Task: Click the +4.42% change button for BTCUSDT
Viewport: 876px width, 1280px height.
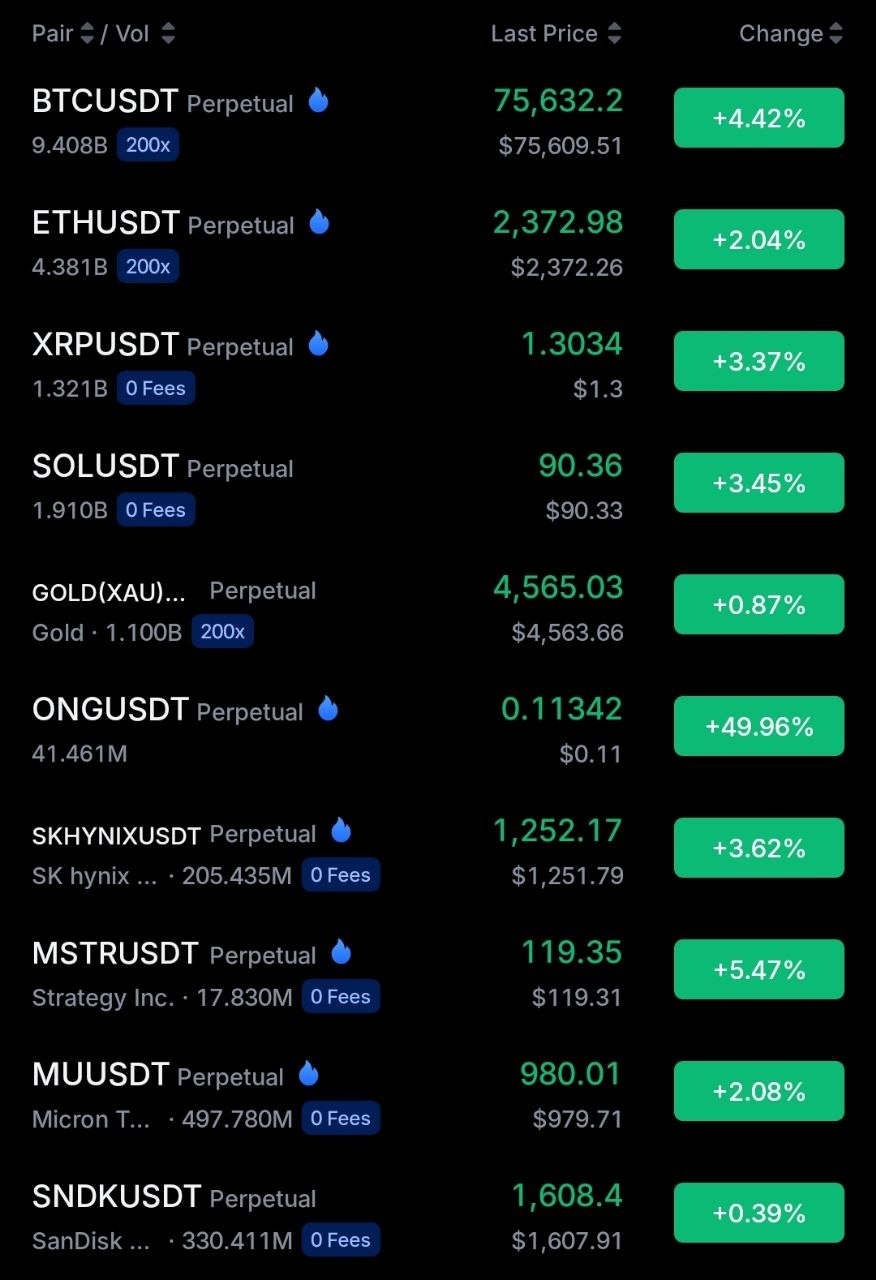Action: [x=759, y=118]
